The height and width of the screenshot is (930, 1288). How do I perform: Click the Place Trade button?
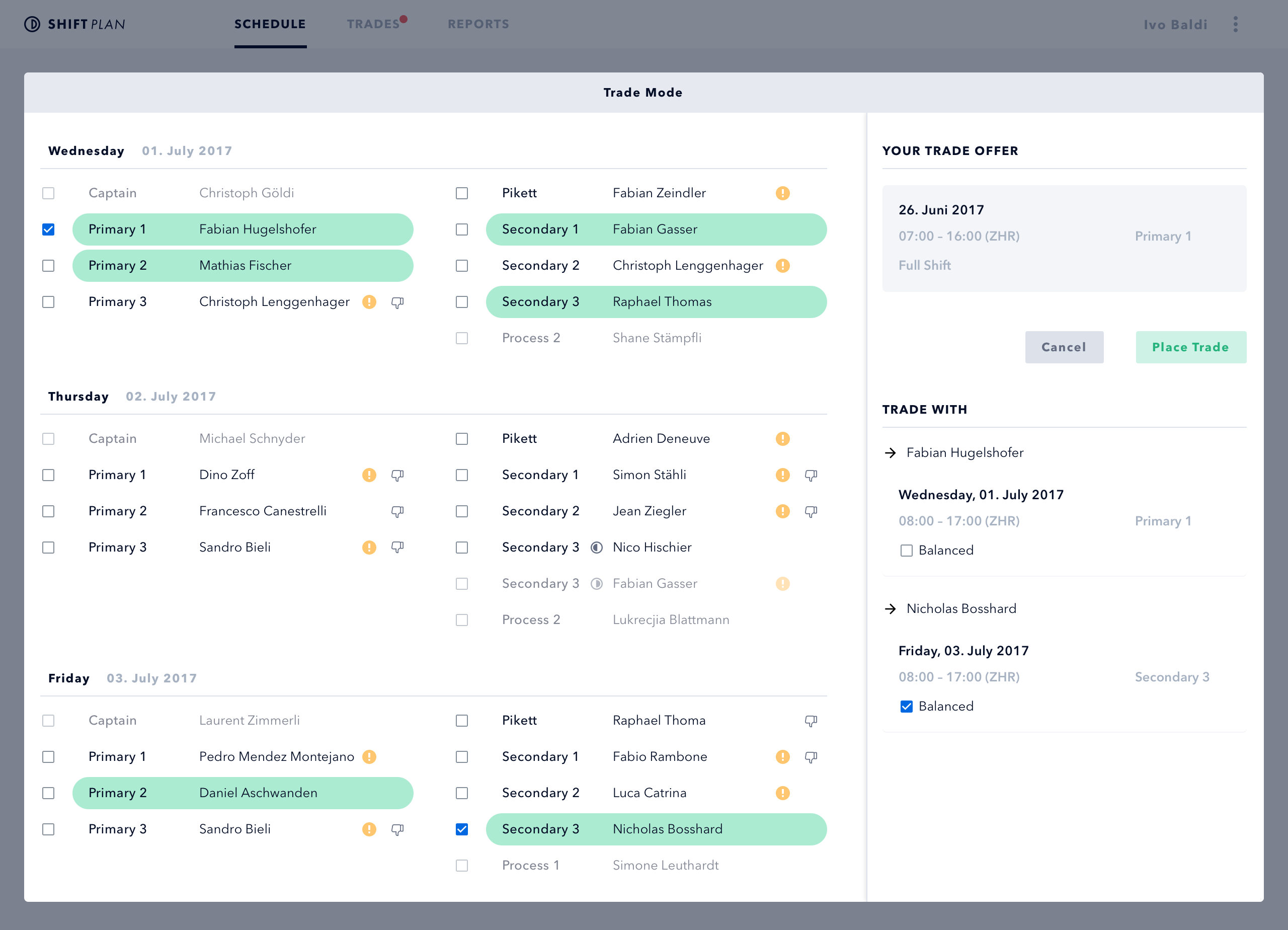(1190, 347)
